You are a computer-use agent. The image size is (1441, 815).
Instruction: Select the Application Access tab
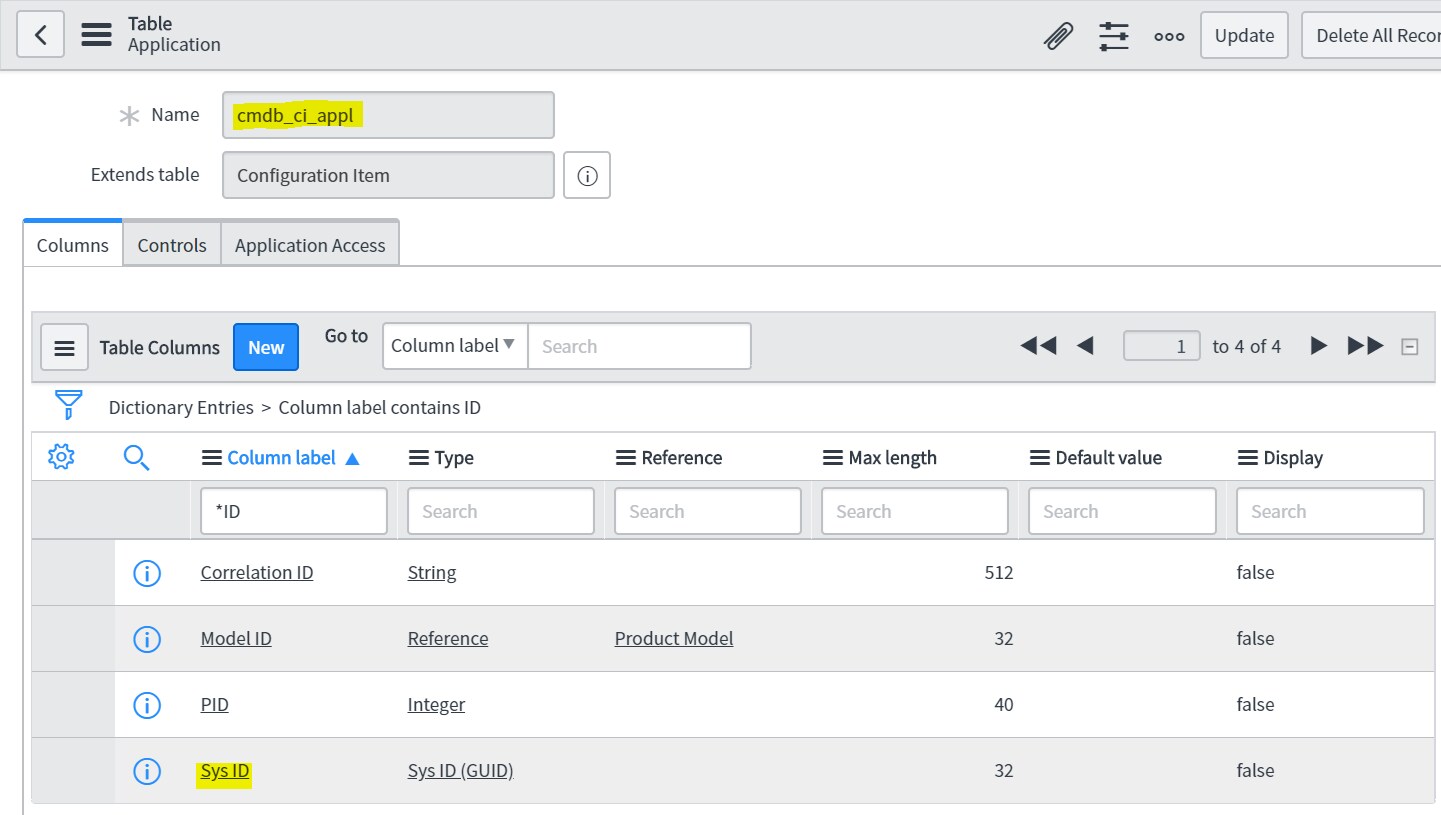[x=310, y=243]
